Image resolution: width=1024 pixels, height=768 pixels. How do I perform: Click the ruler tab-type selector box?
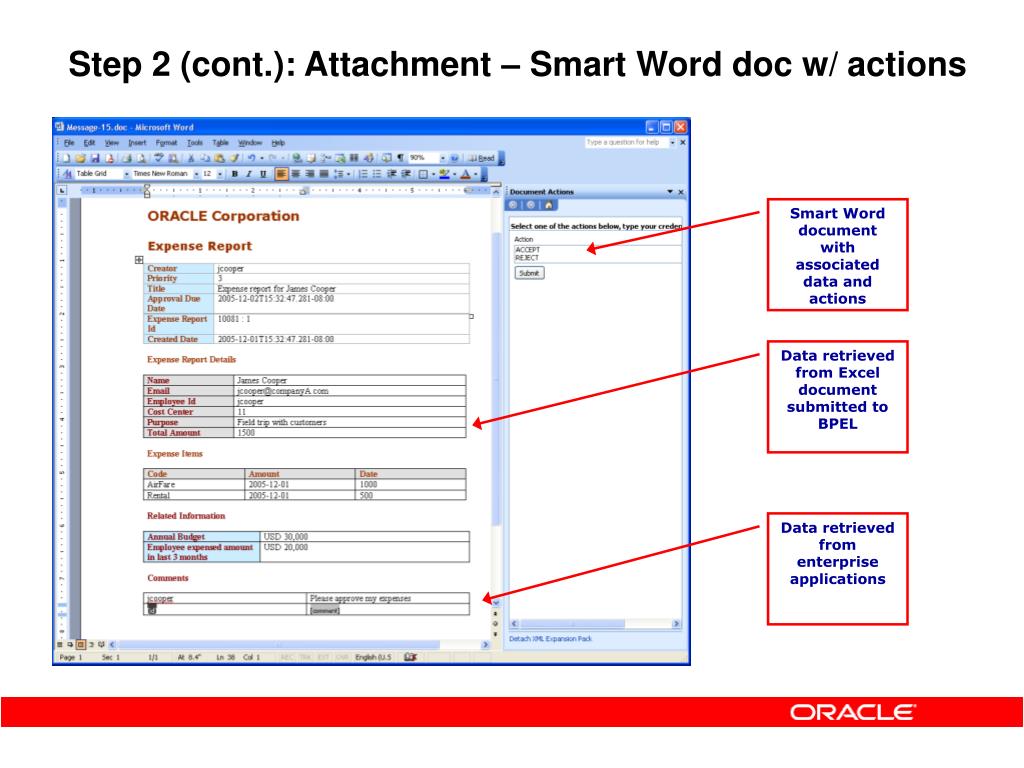click(x=62, y=191)
